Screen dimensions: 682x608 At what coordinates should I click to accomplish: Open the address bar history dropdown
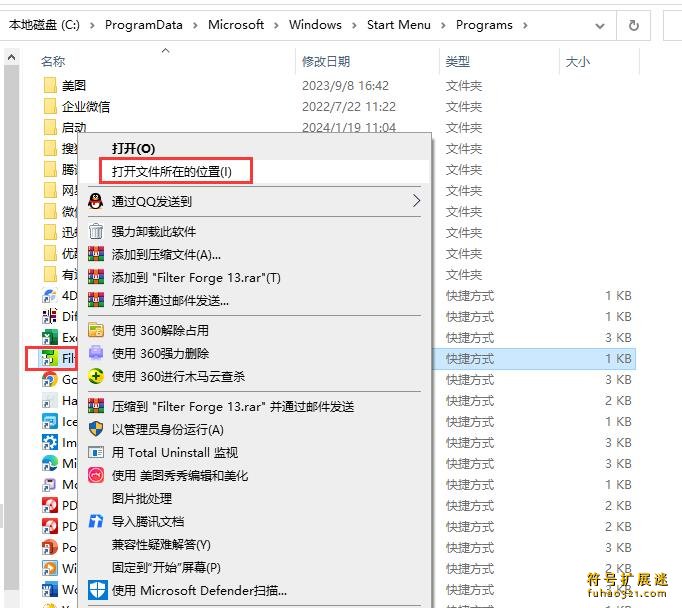(x=600, y=25)
